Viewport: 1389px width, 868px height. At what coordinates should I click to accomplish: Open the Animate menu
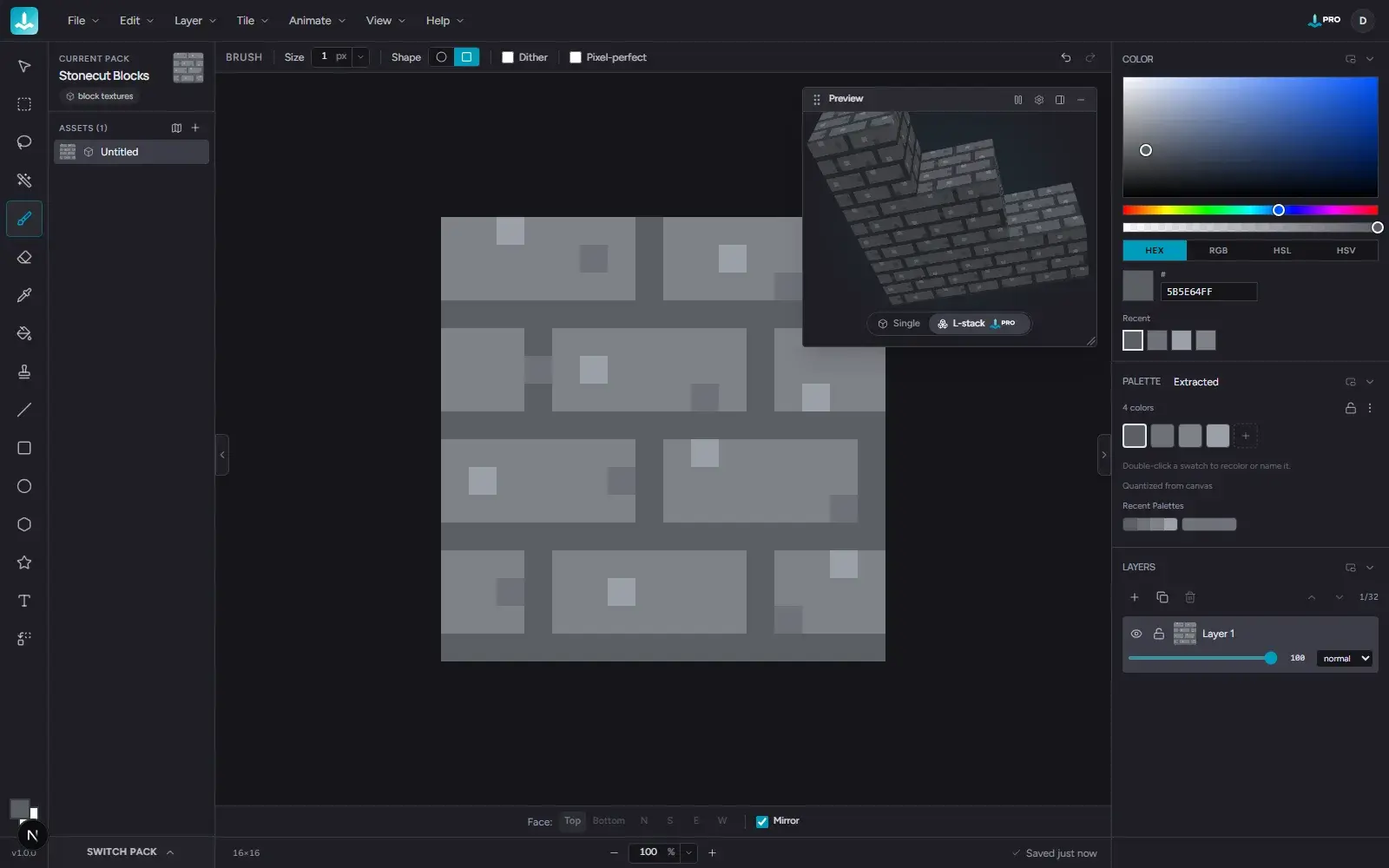pyautogui.click(x=317, y=21)
